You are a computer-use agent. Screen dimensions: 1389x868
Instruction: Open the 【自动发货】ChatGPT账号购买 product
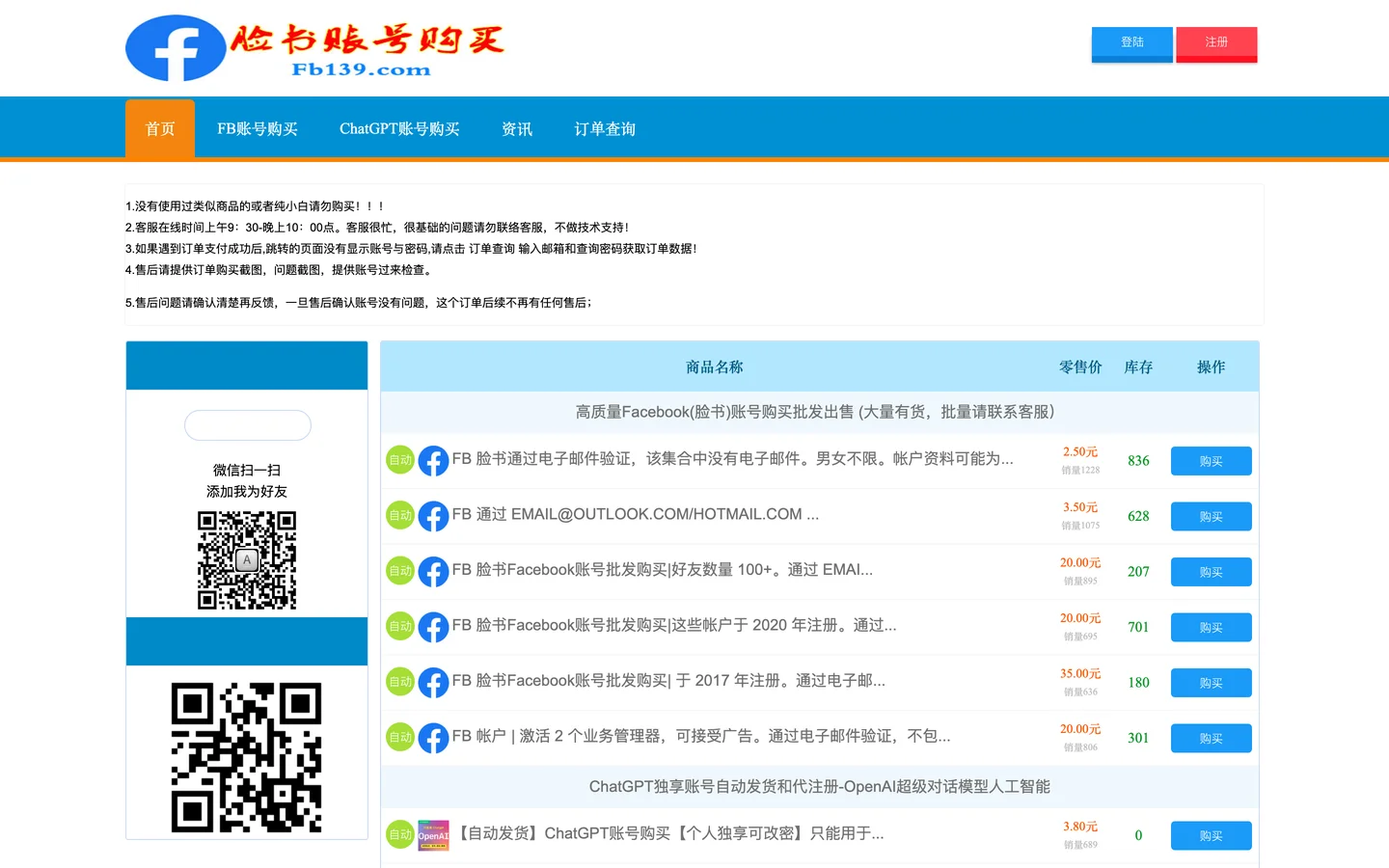point(668,833)
